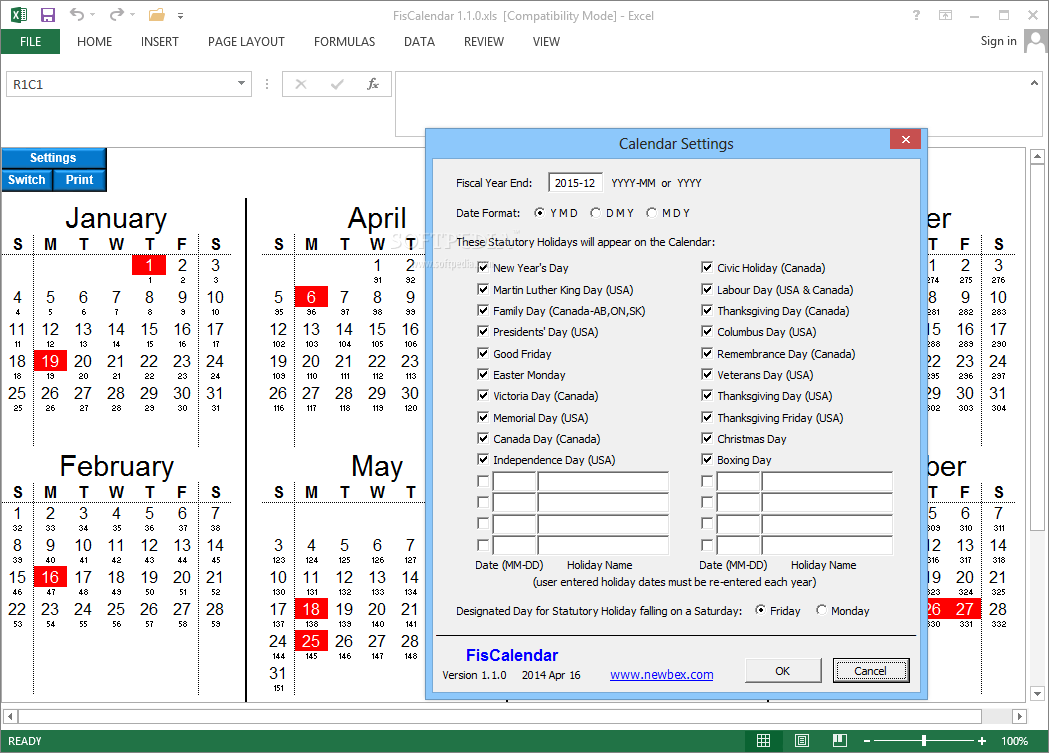Zoom in with the plus button

(x=981, y=741)
